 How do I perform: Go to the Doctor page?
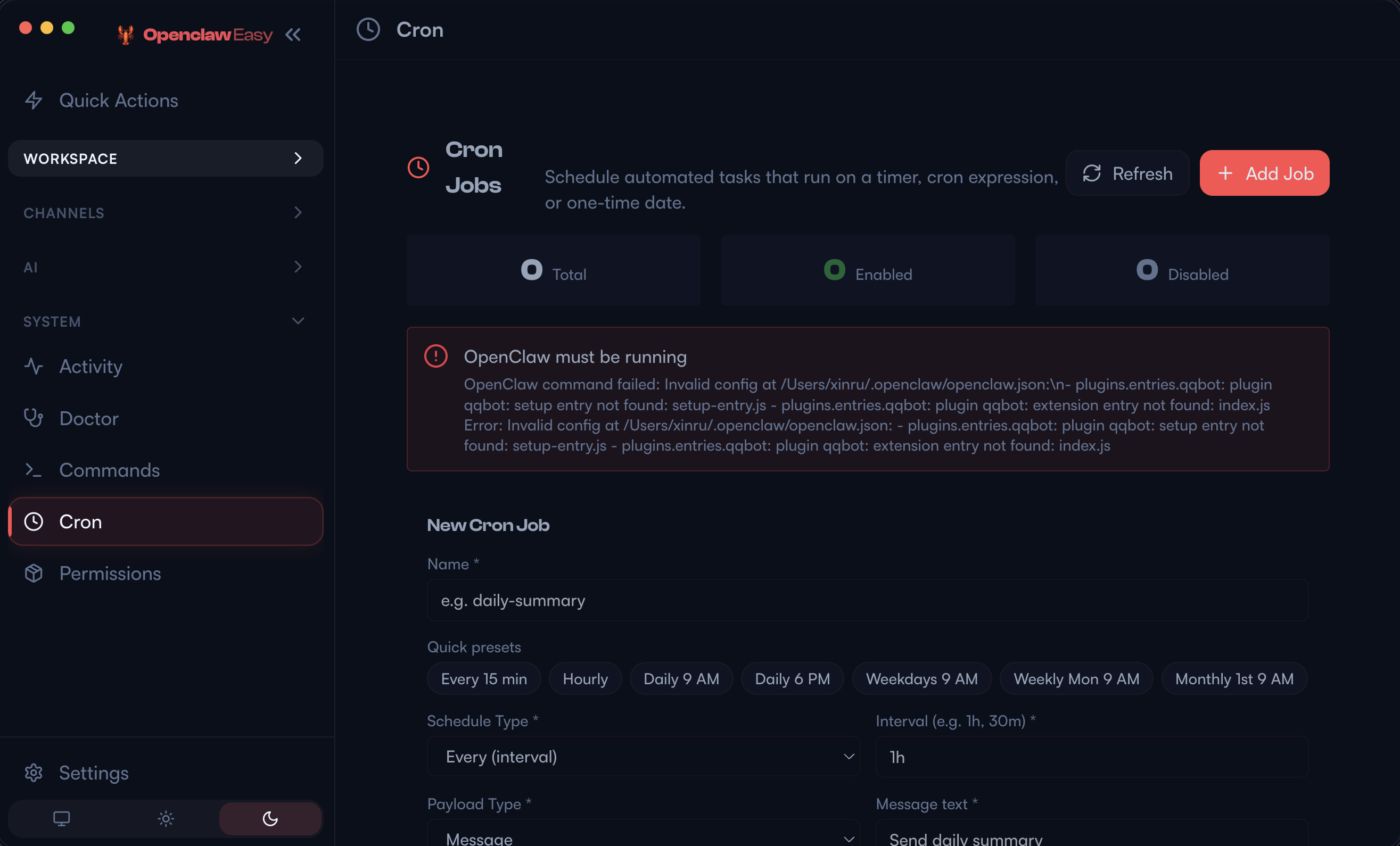166,418
